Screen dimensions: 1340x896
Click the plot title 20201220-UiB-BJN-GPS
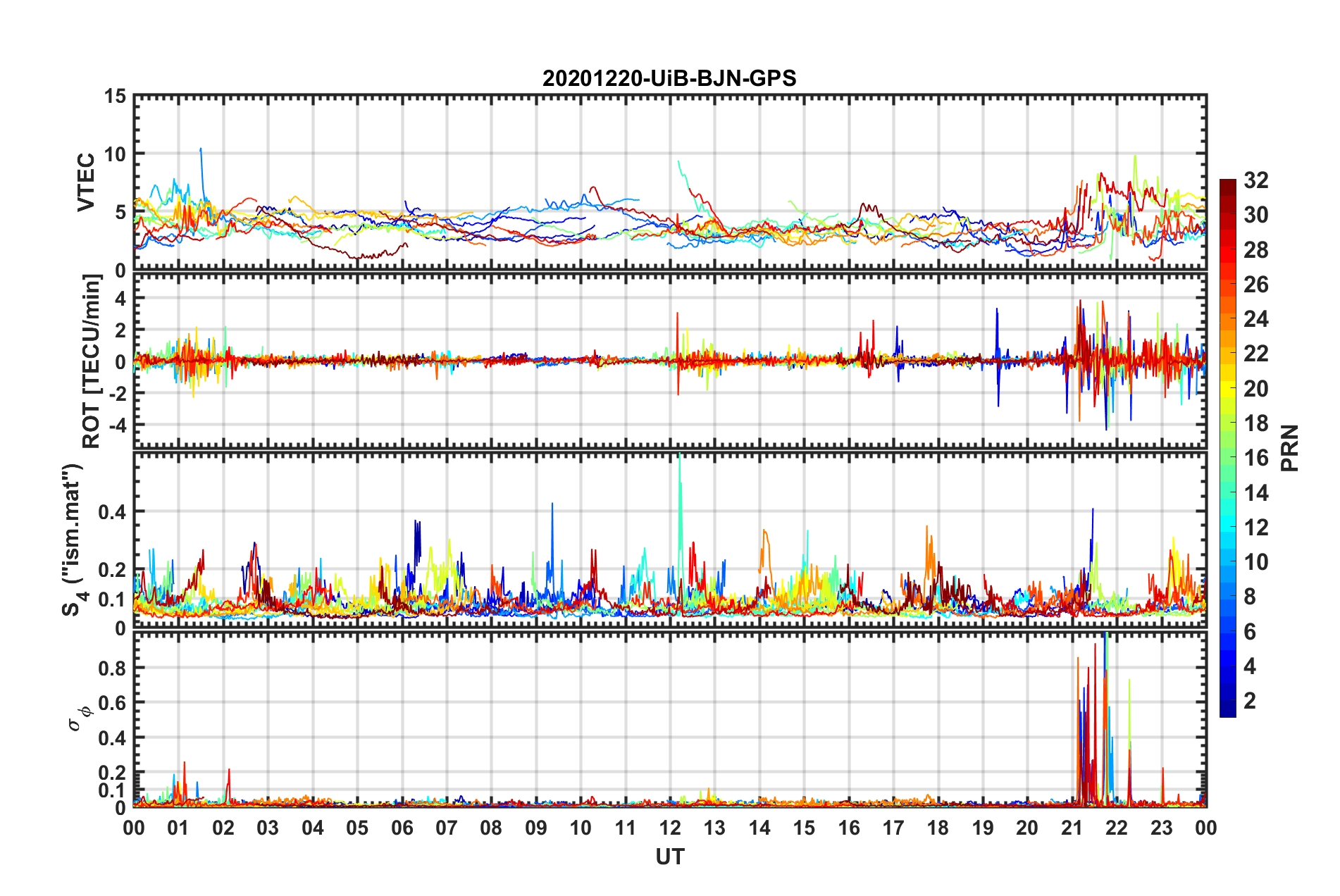point(669,77)
